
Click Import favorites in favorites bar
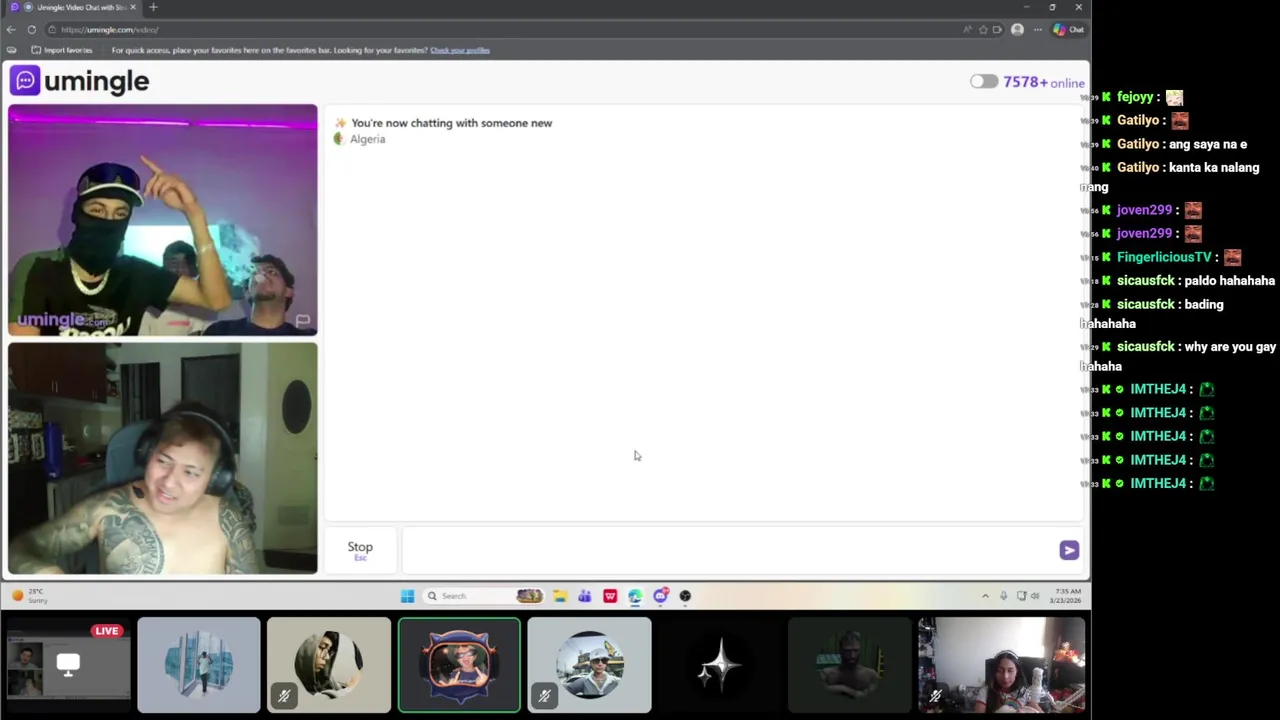point(62,50)
